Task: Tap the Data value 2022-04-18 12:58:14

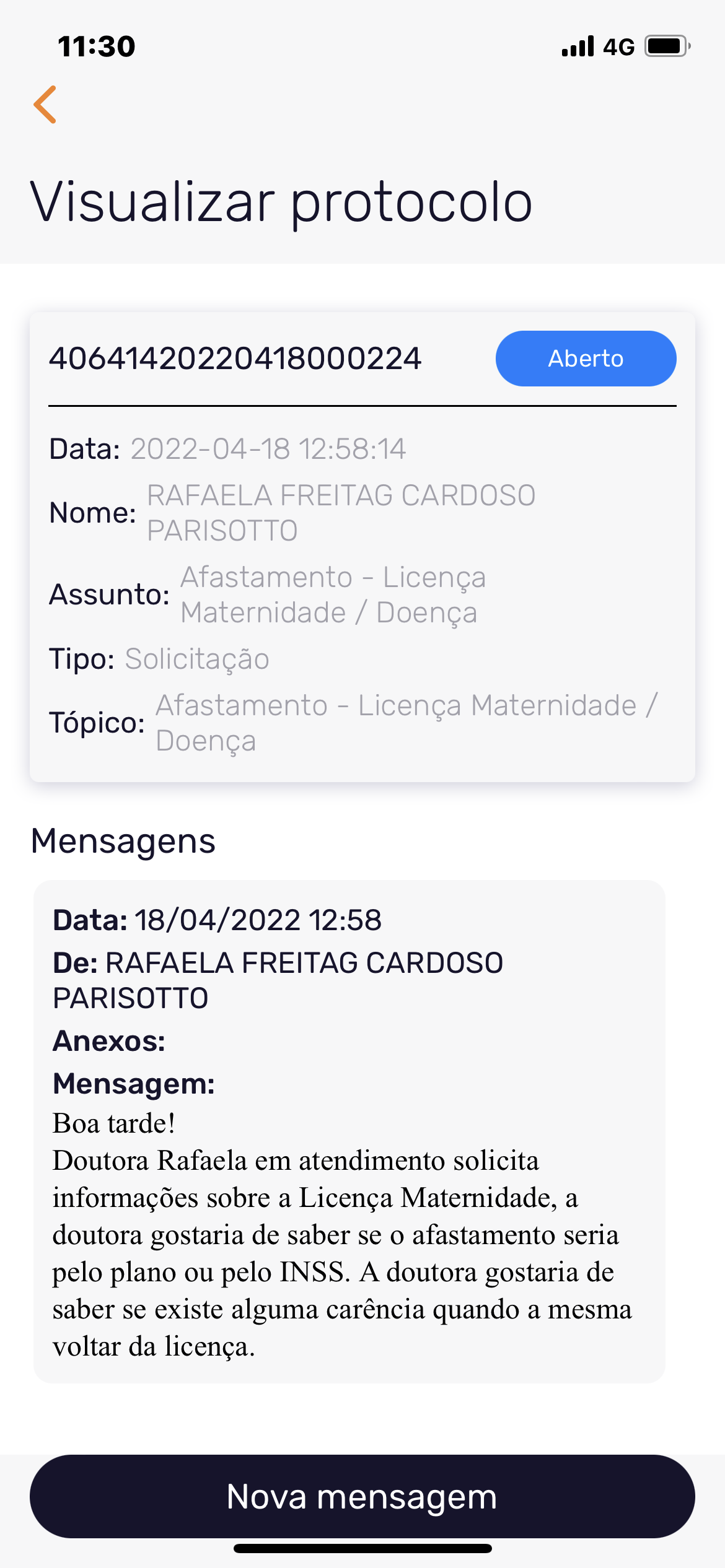Action: click(x=268, y=449)
